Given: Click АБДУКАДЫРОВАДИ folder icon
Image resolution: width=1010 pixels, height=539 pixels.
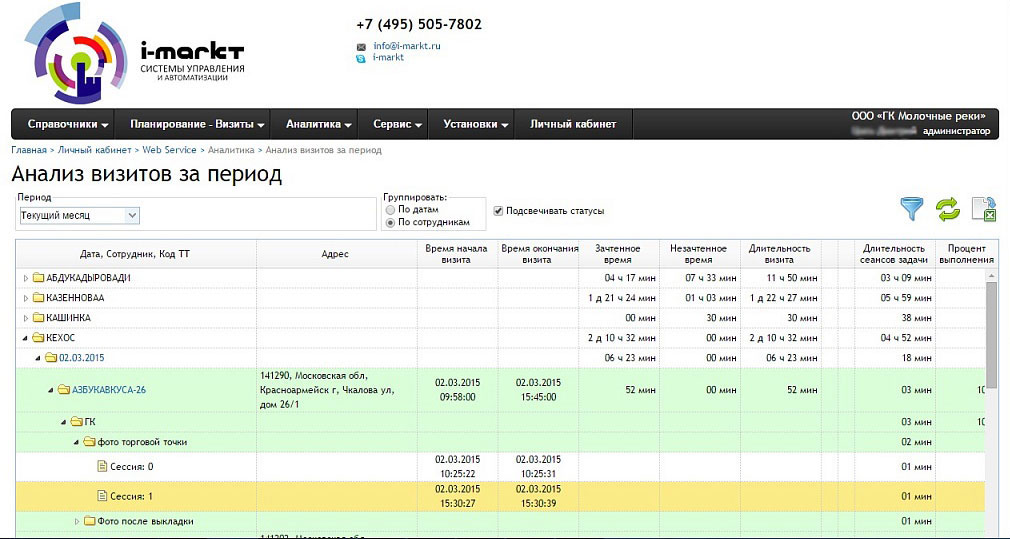Looking at the screenshot, I should tap(38, 278).
